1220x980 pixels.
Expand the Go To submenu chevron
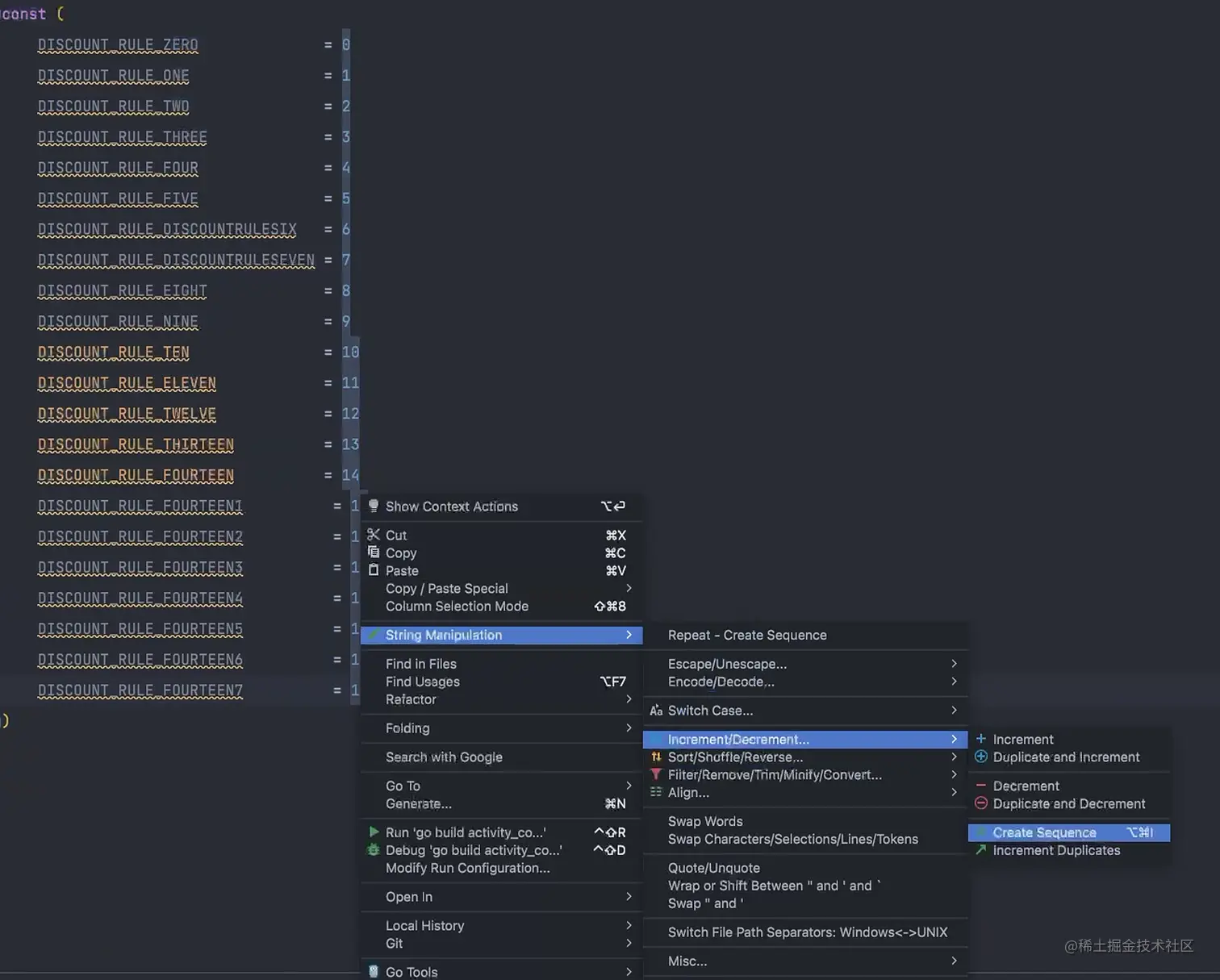pos(629,786)
